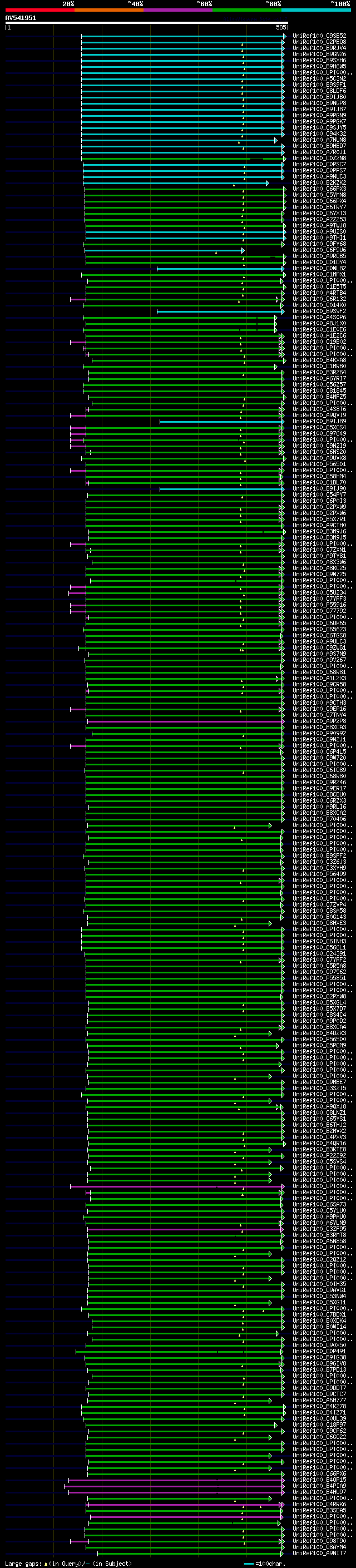Click the cyan alignment bar for C6F9U6
Screen dimensions: 356x1568
coord(164,250)
